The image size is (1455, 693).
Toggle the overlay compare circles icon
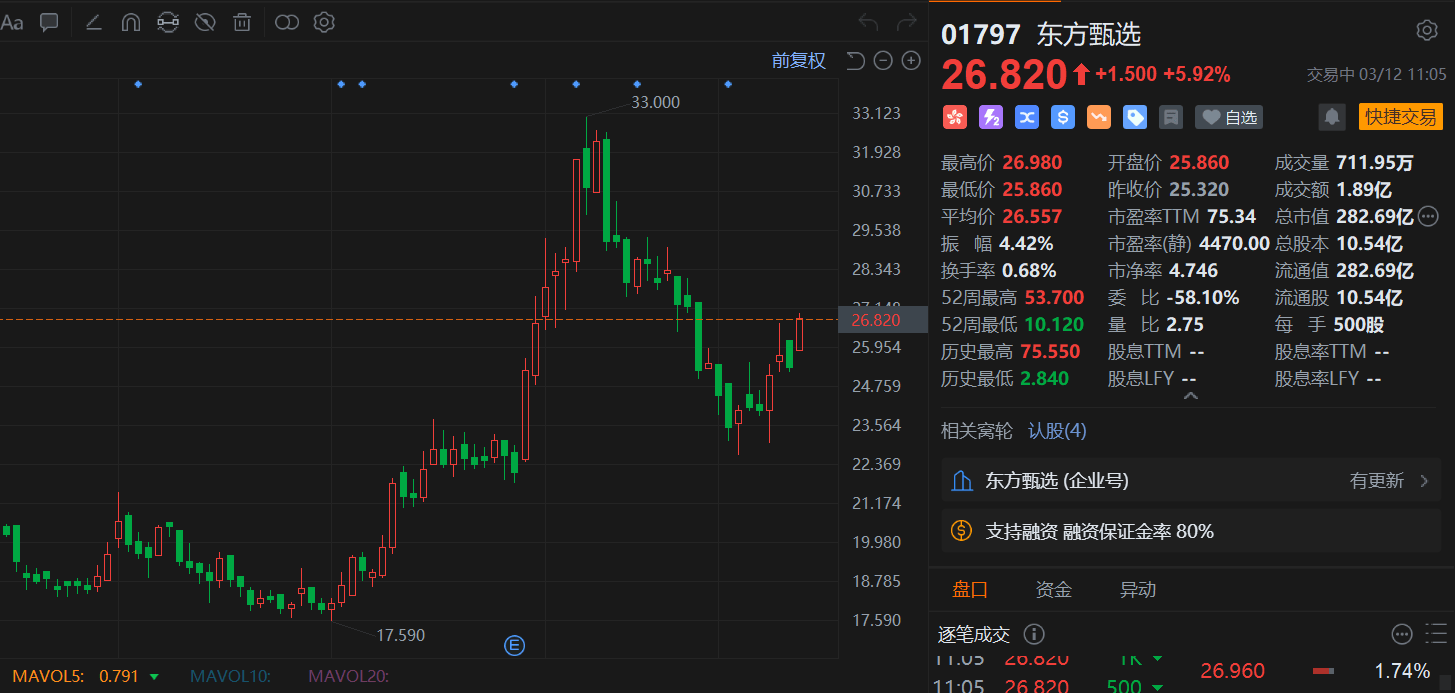287,22
